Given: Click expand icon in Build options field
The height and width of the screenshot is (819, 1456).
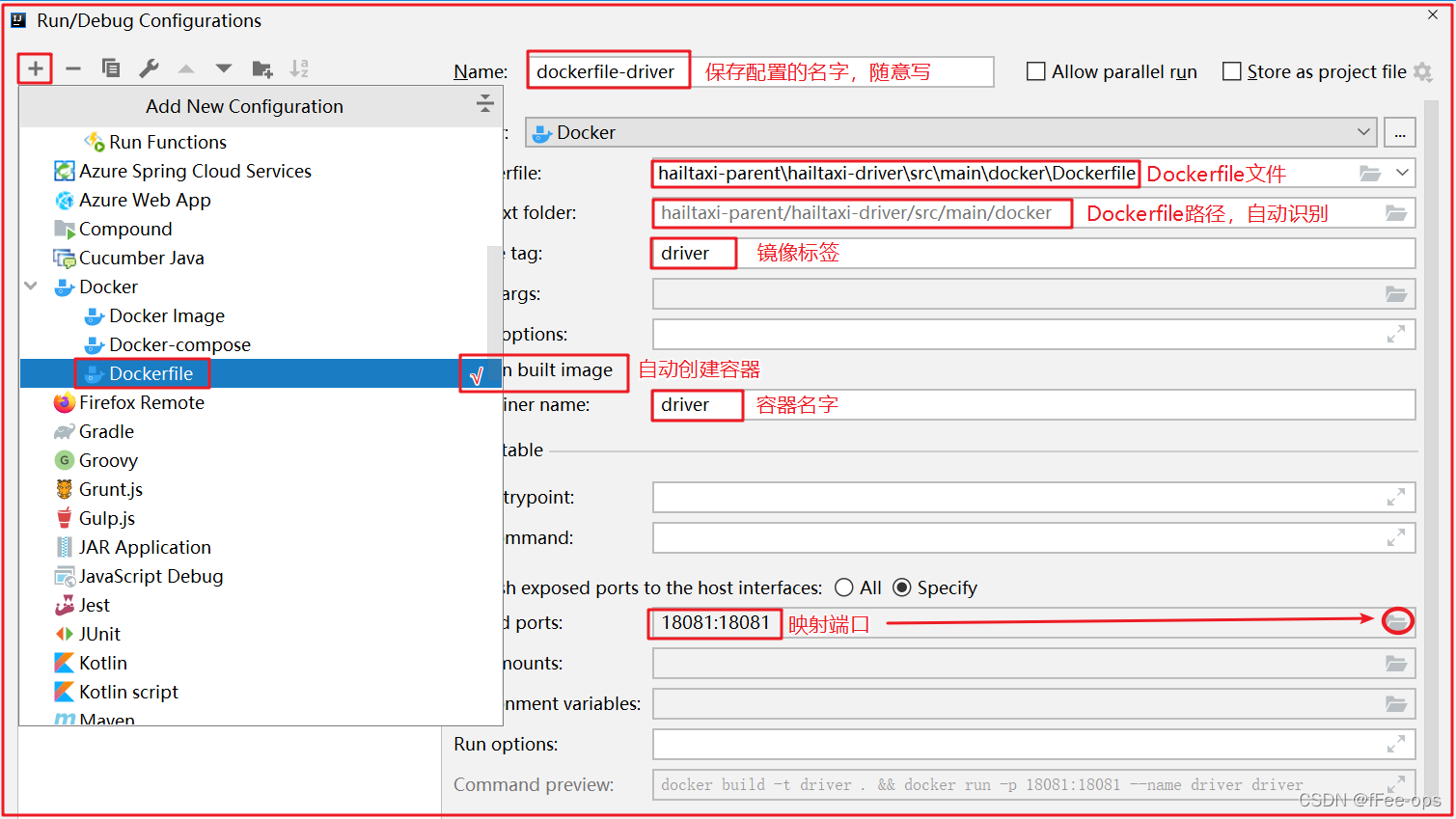Looking at the screenshot, I should pos(1396,334).
